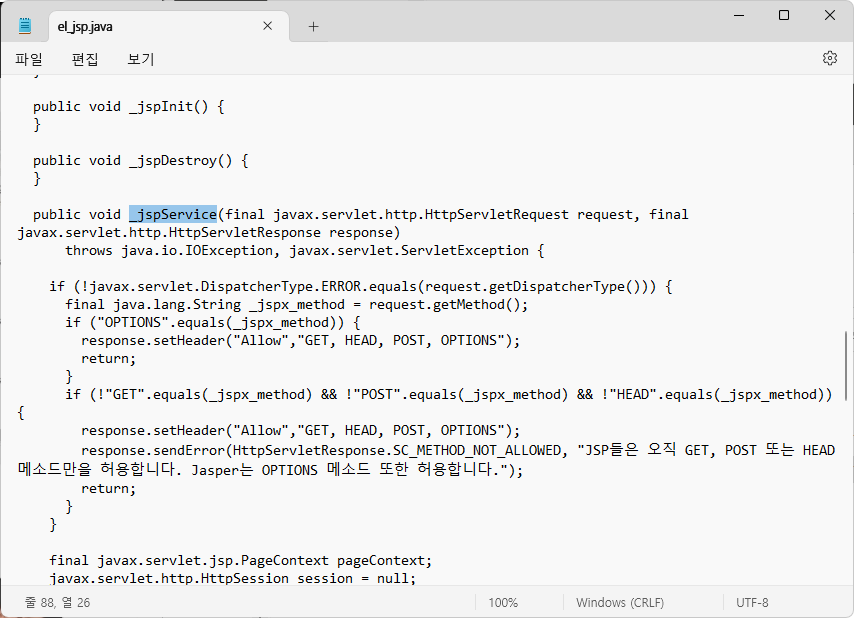
Task: Maximize the Notepad window
Action: pyautogui.click(x=784, y=15)
